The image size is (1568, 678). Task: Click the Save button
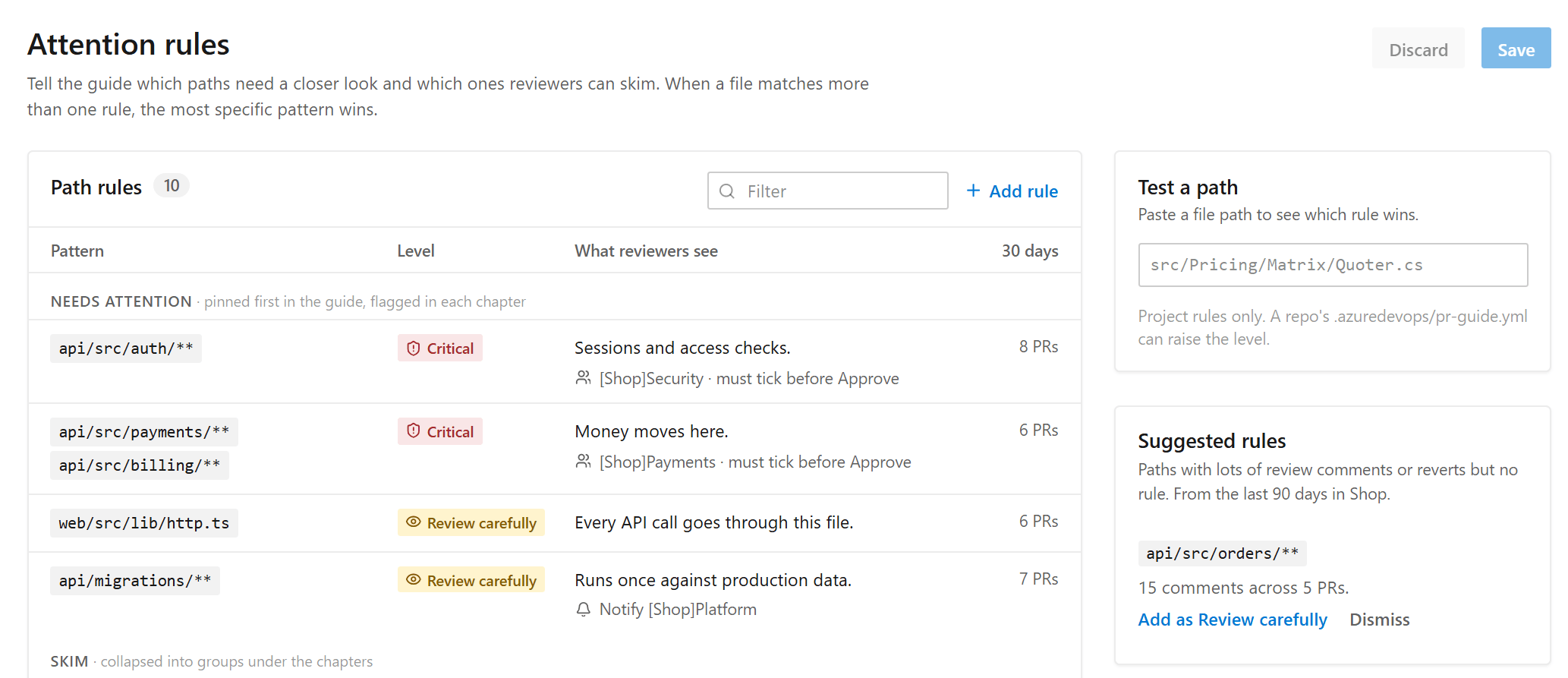pos(1516,49)
